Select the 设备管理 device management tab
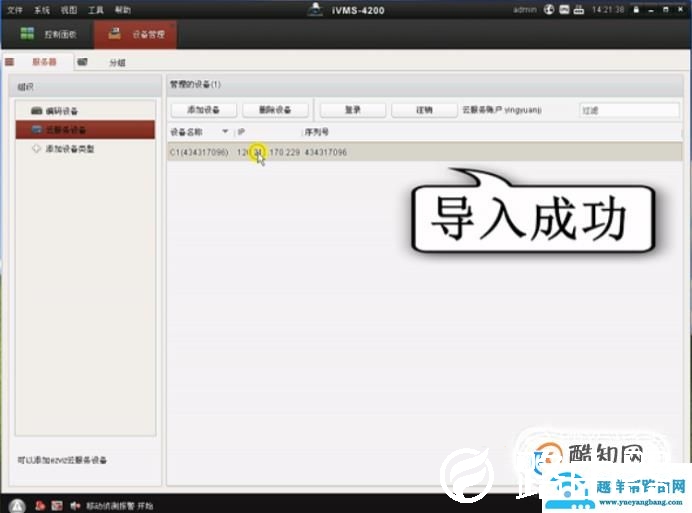The image size is (692, 513). pos(135,34)
